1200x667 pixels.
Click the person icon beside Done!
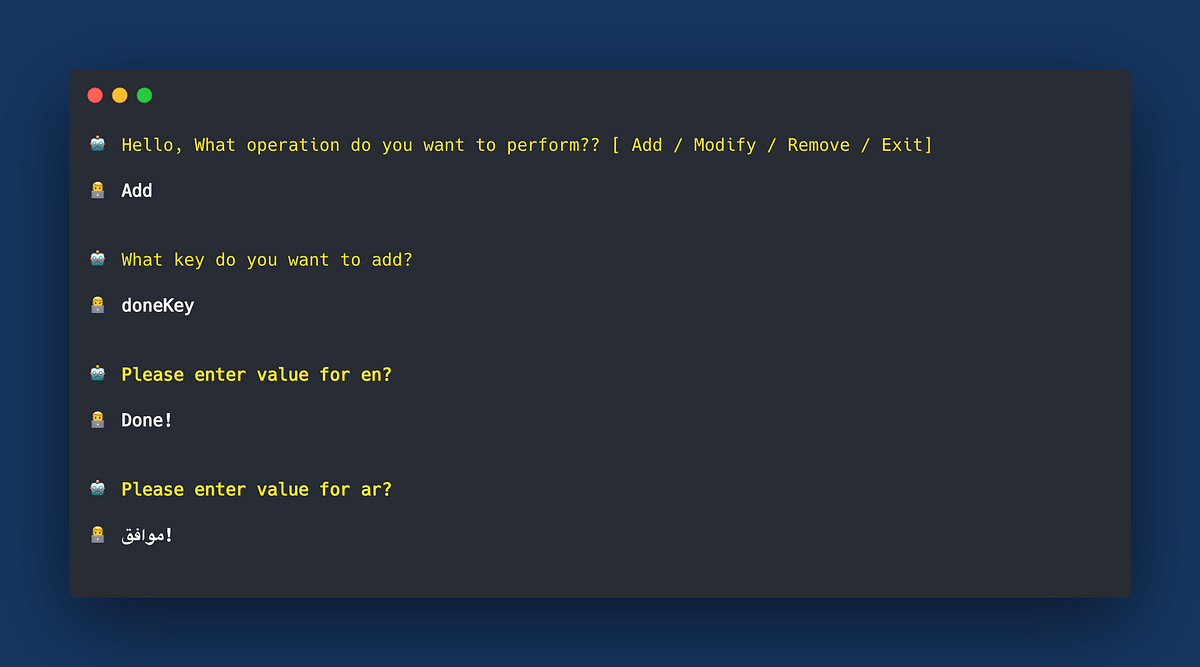point(96,419)
